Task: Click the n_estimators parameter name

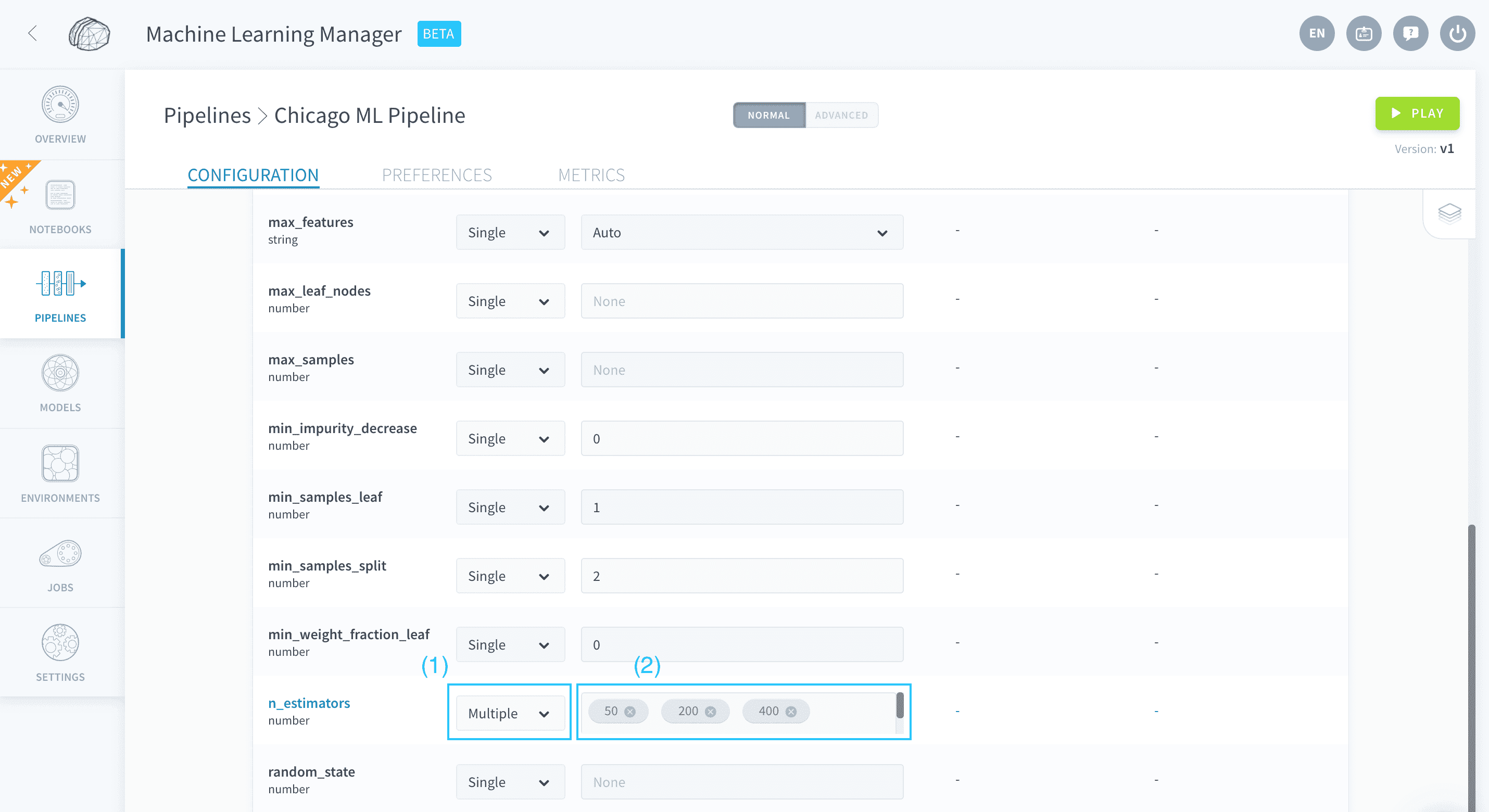Action: pos(309,703)
